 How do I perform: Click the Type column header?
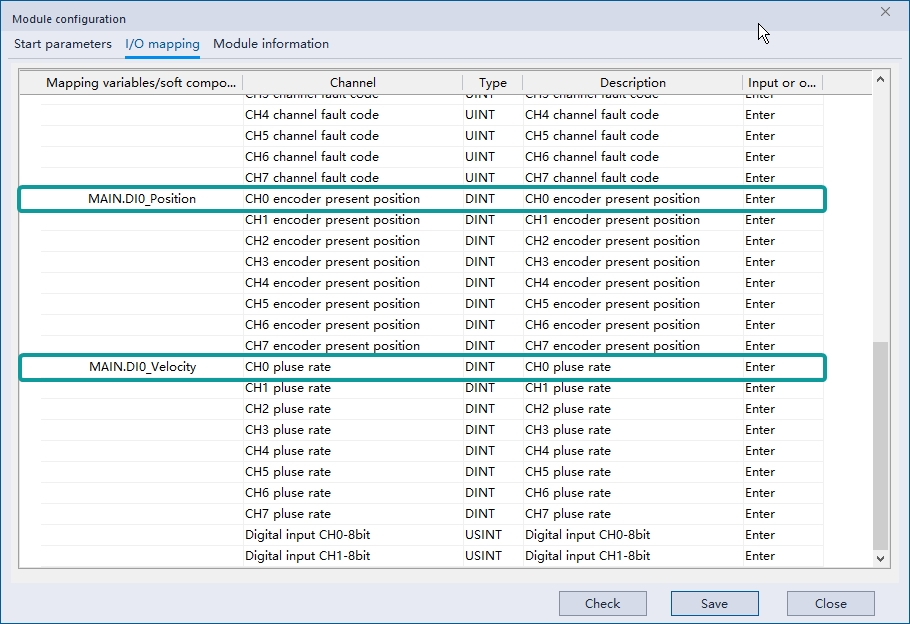pyautogui.click(x=493, y=83)
